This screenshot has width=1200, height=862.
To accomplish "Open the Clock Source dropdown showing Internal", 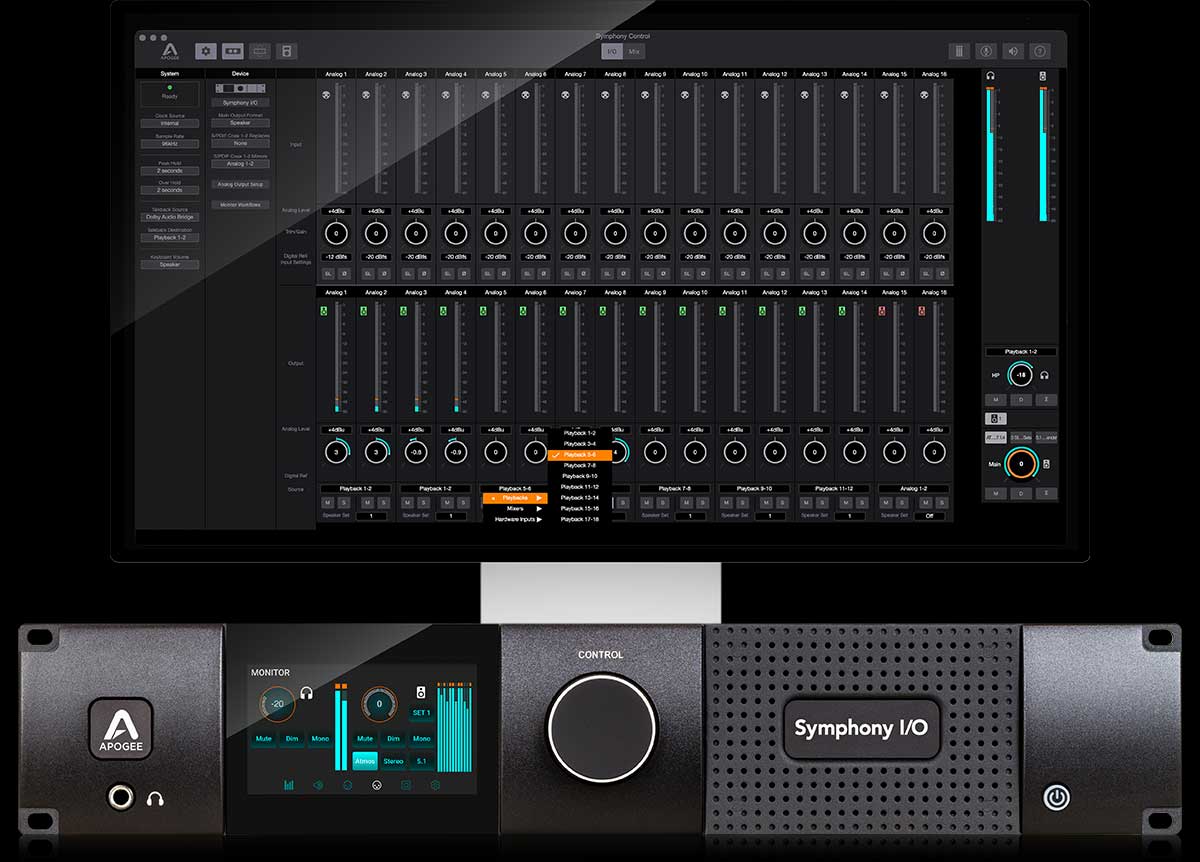I will 170,123.
